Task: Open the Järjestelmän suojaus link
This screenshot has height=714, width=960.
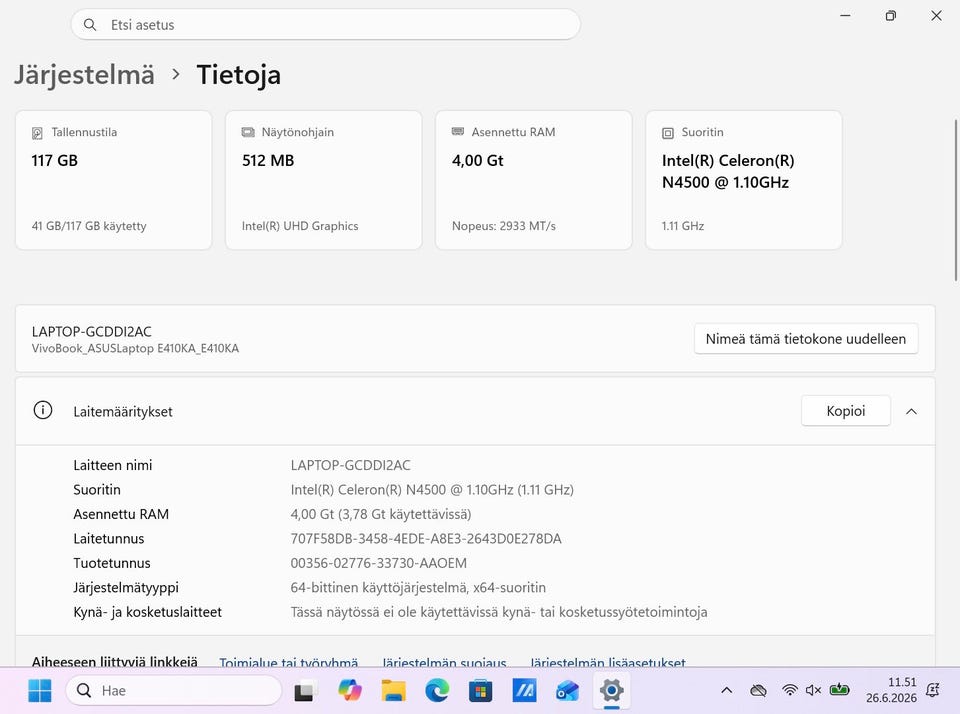Action: (444, 662)
